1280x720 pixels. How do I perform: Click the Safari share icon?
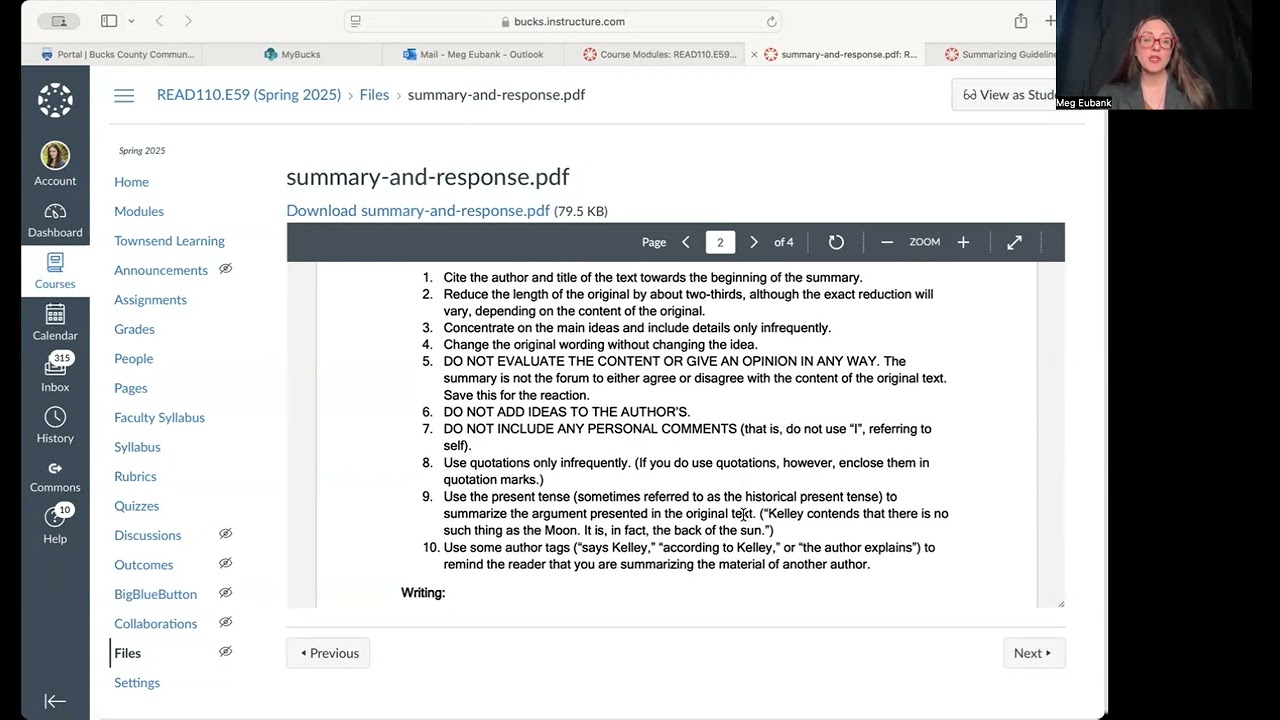1020,21
